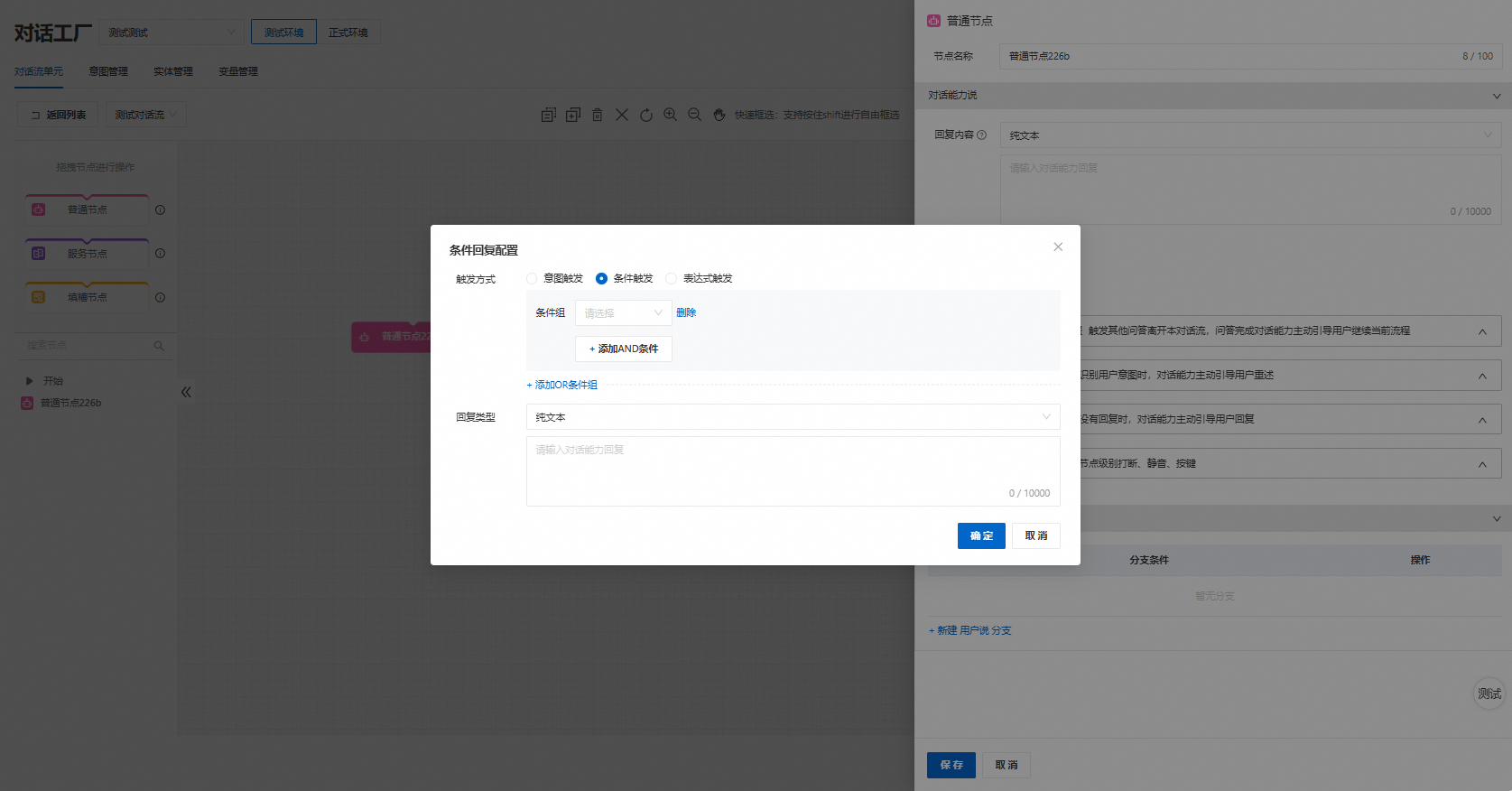The width and height of the screenshot is (1512, 791).
Task: Collapse the 对话能力说 section chevron
Action: pos(1496,96)
